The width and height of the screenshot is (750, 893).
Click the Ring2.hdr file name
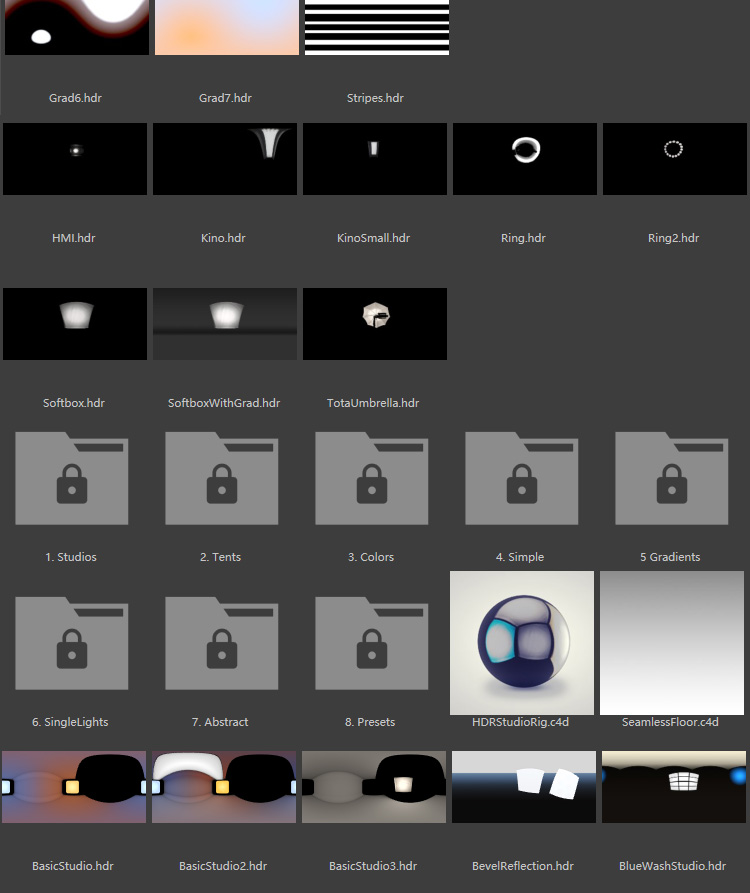pos(673,238)
